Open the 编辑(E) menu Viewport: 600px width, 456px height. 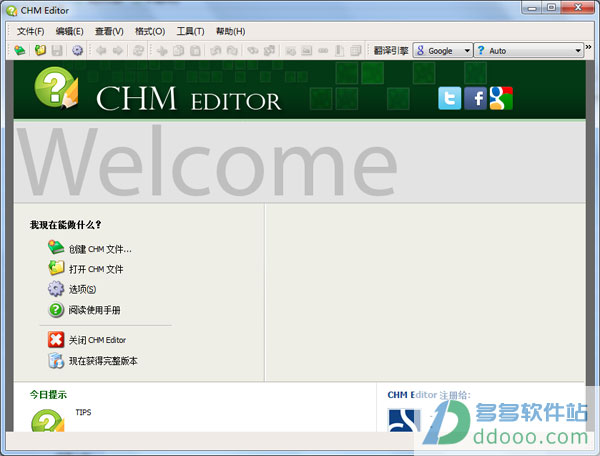tap(70, 31)
